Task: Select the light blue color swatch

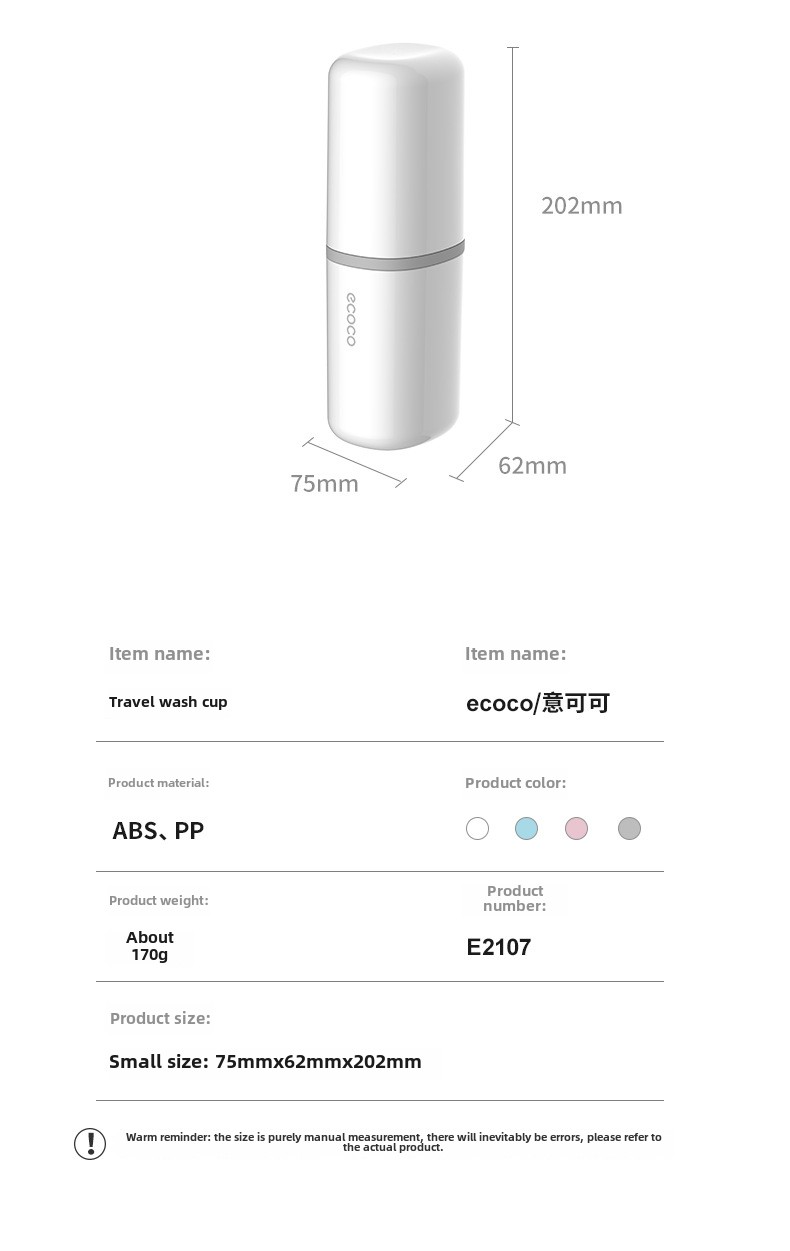Action: [x=526, y=828]
